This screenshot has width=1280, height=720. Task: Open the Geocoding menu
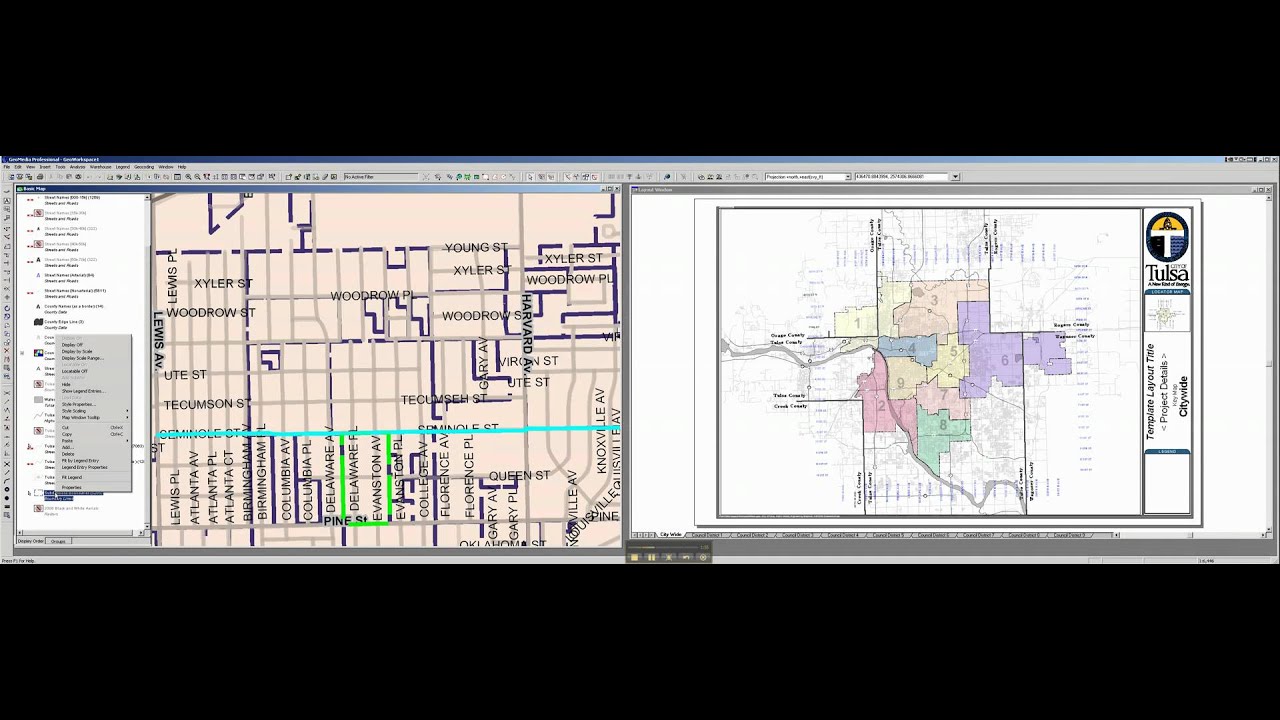144,167
